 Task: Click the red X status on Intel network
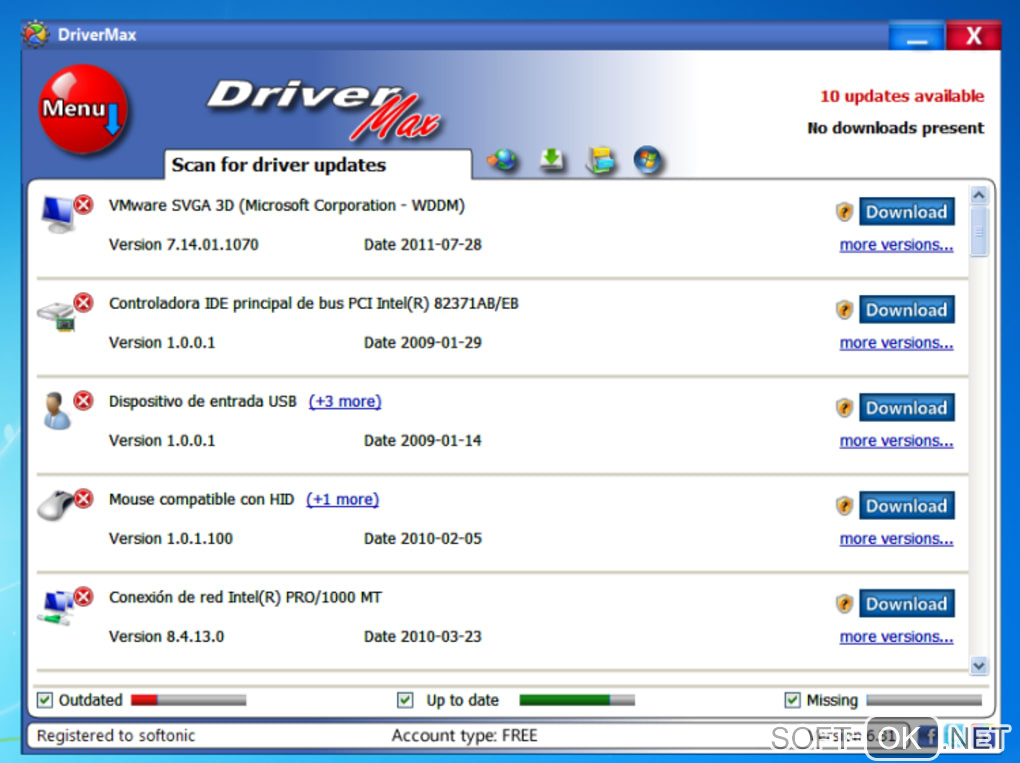click(83, 596)
